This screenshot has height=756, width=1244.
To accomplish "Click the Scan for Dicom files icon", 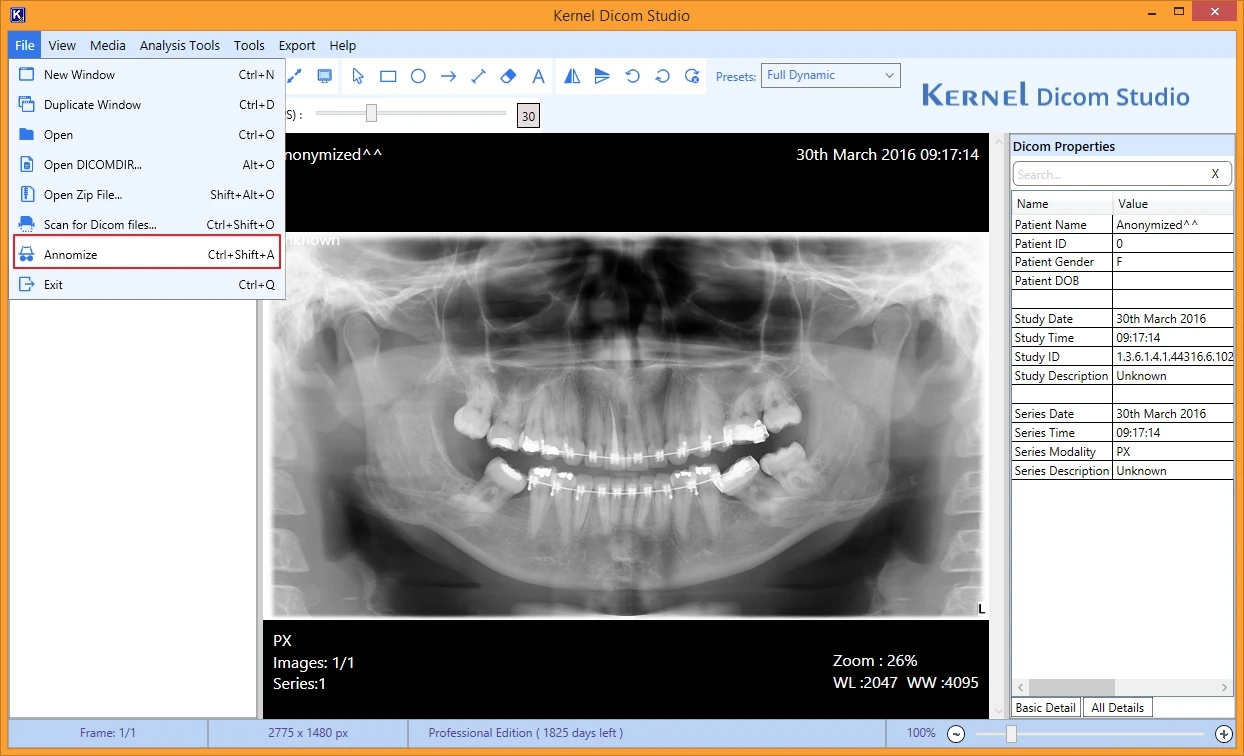I will (x=27, y=225).
